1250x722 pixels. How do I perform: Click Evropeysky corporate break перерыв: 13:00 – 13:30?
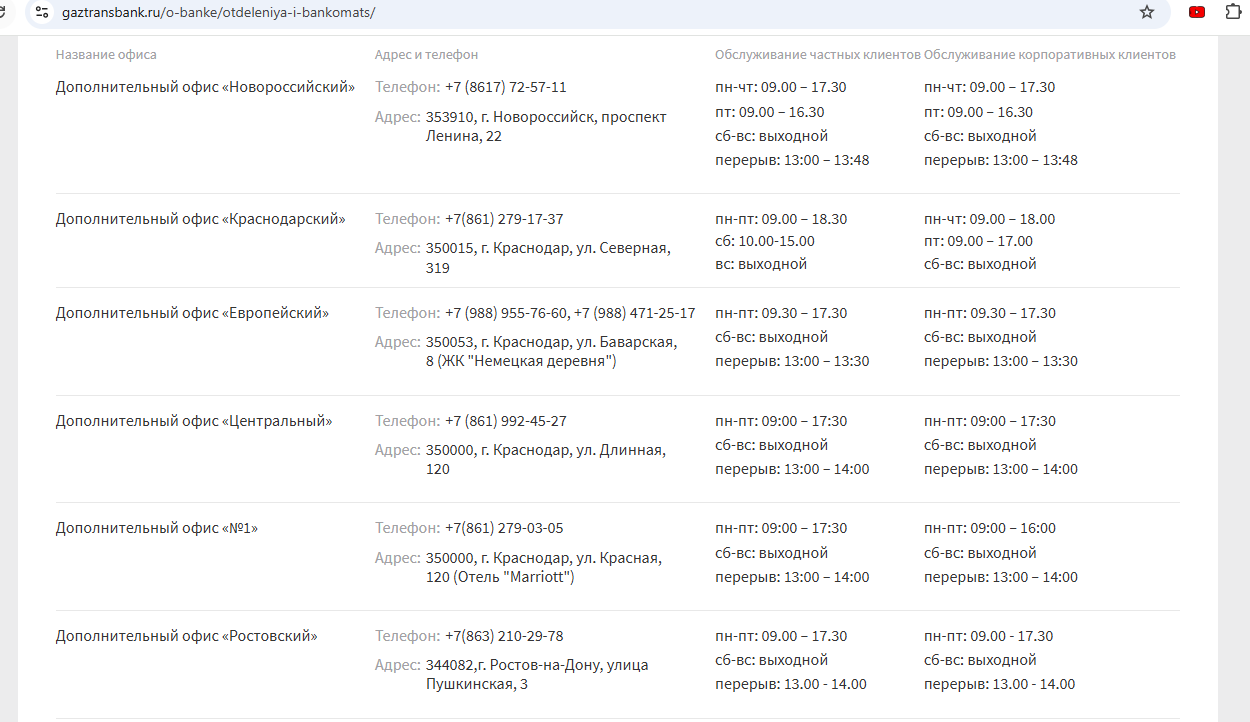pos(1001,361)
